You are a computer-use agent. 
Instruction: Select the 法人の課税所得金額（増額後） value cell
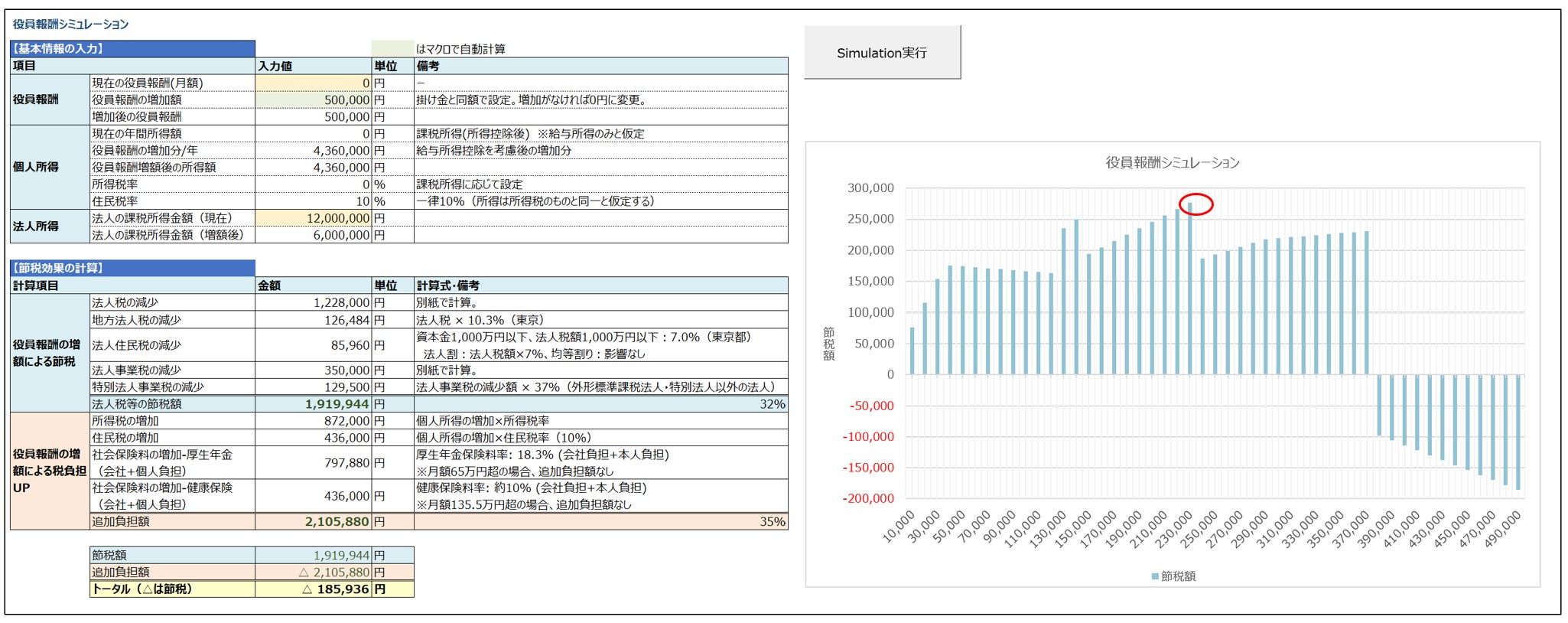[314, 235]
